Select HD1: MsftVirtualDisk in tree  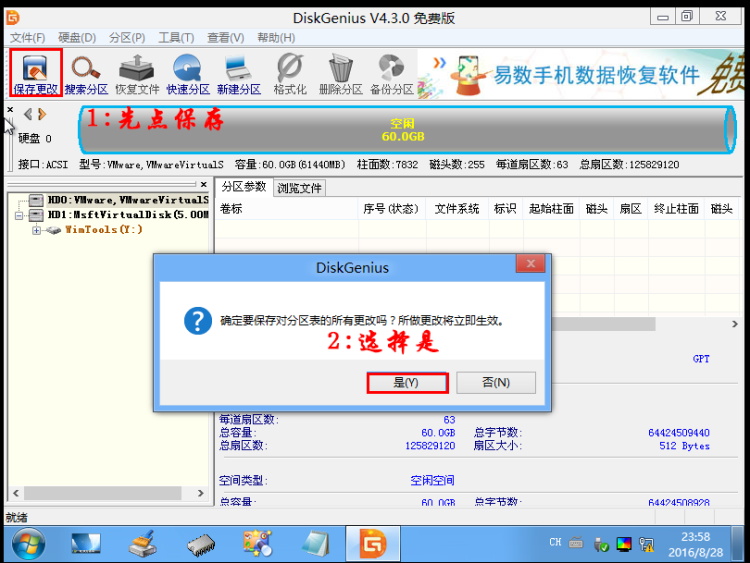pyautogui.click(x=128, y=215)
